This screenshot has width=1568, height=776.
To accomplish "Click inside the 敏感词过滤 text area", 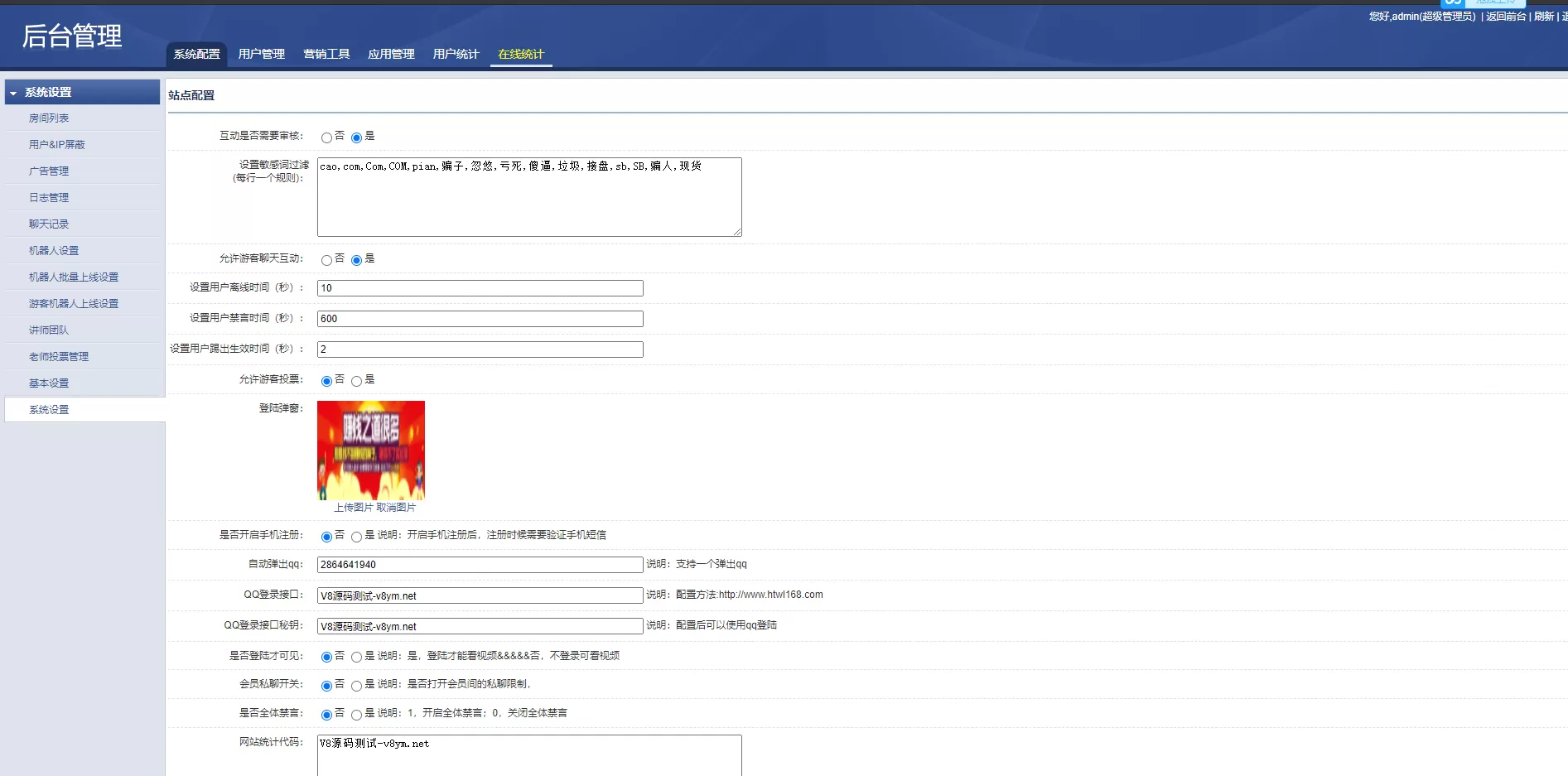I will pyautogui.click(x=529, y=197).
